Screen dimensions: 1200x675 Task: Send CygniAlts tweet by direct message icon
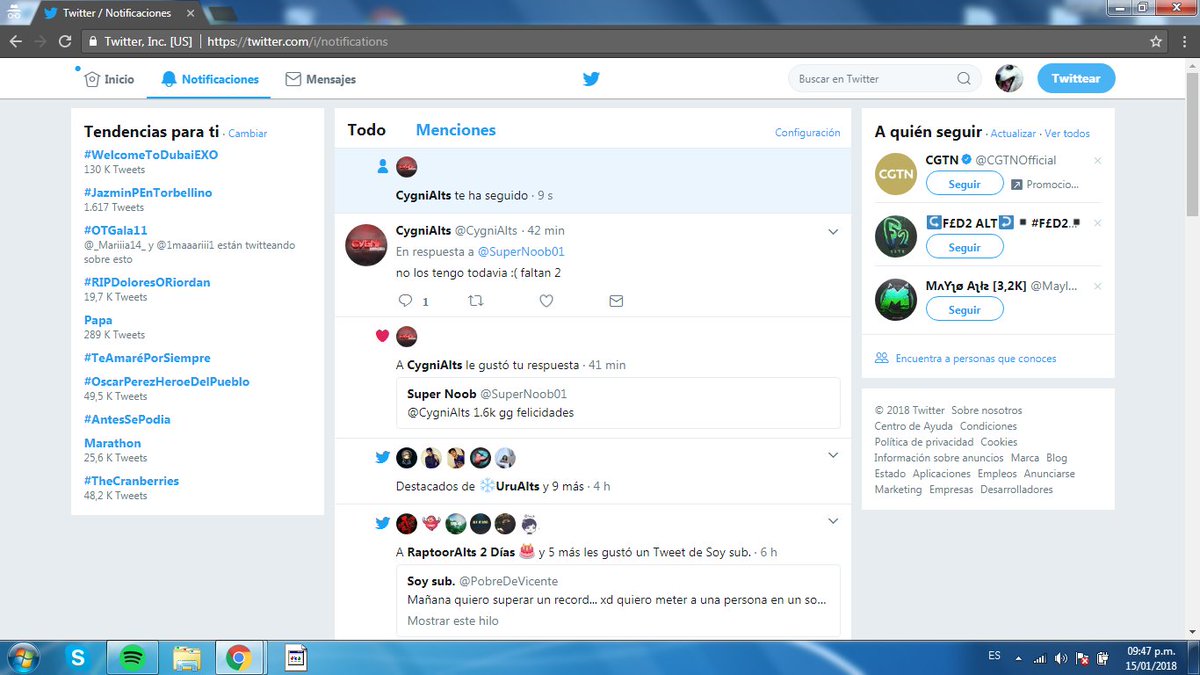coord(616,300)
